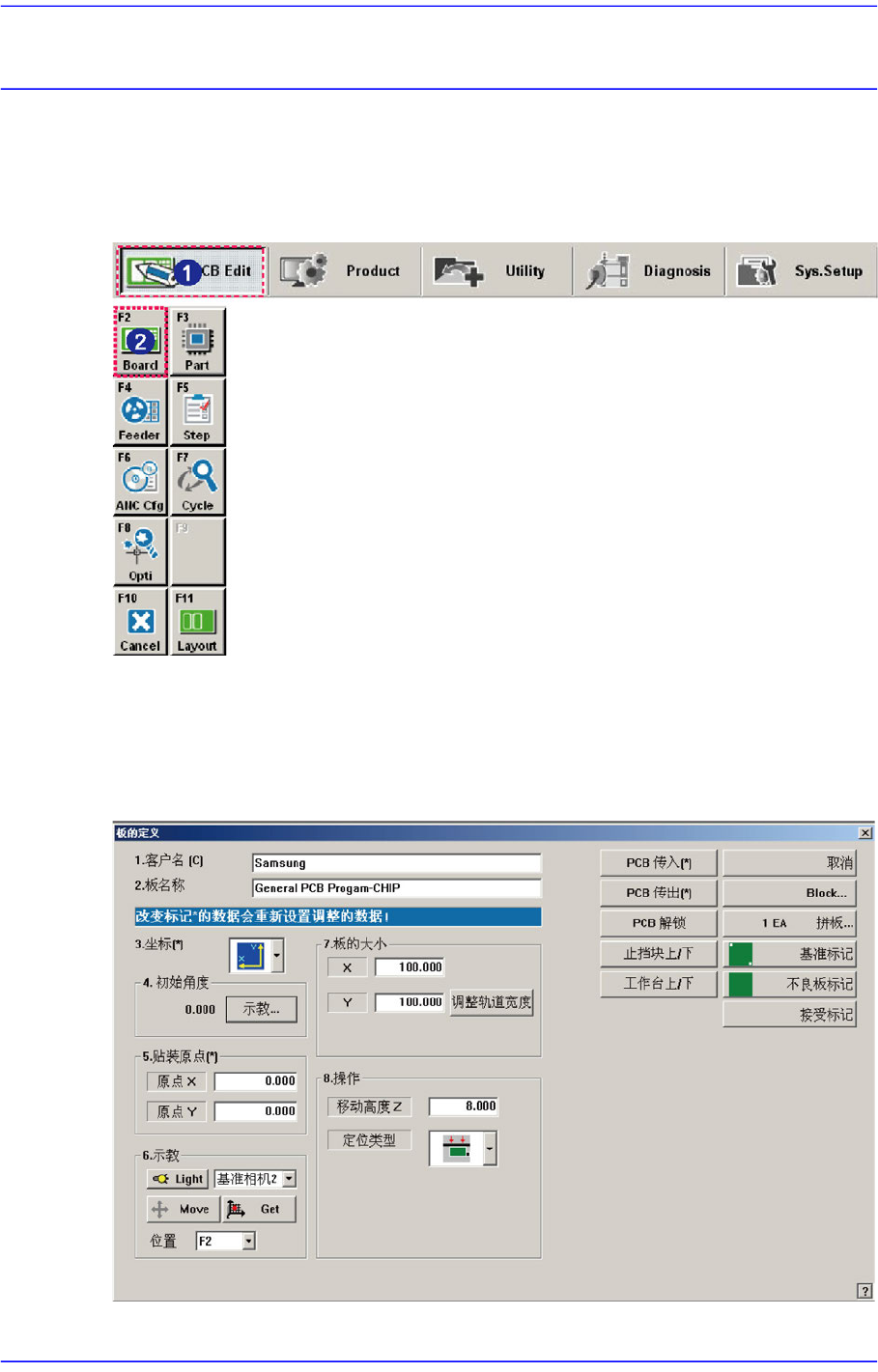
Task: Click the board size Y value field
Action: click(410, 1002)
